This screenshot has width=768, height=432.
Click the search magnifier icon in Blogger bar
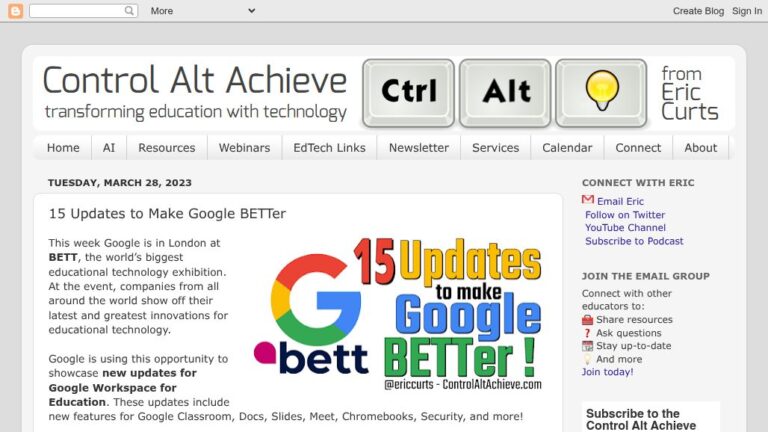129,10
